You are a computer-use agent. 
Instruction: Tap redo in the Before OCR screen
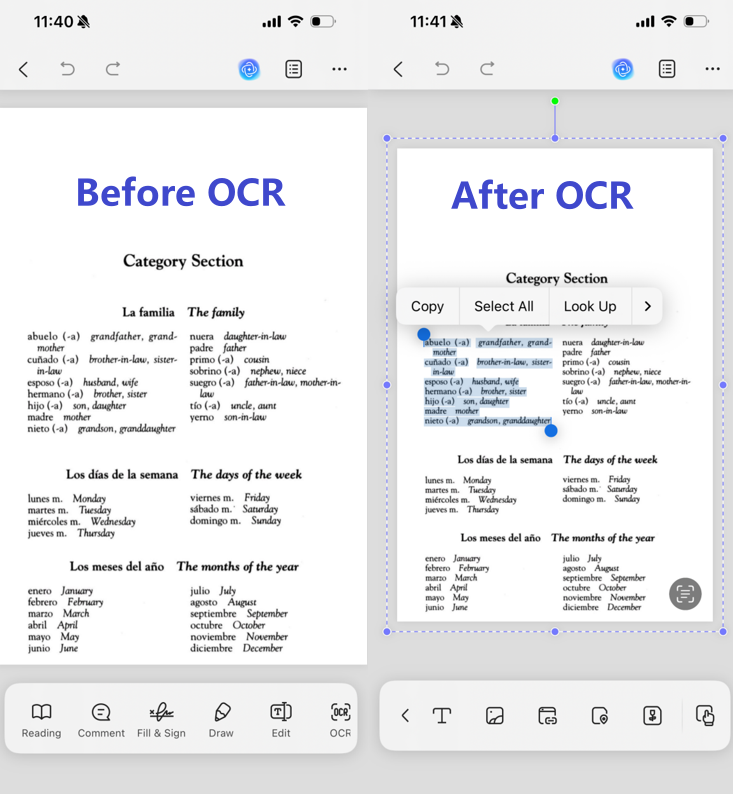pyautogui.click(x=112, y=69)
